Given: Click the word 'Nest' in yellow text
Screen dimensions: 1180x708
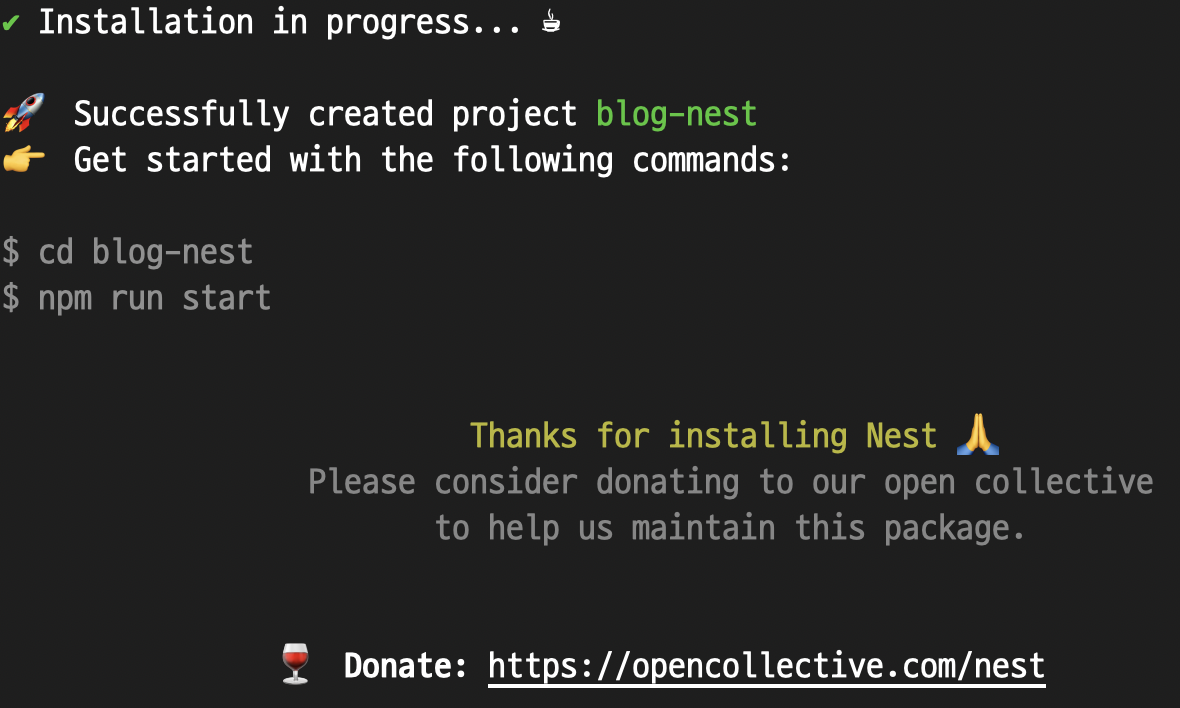Looking at the screenshot, I should pyautogui.click(x=901, y=436).
